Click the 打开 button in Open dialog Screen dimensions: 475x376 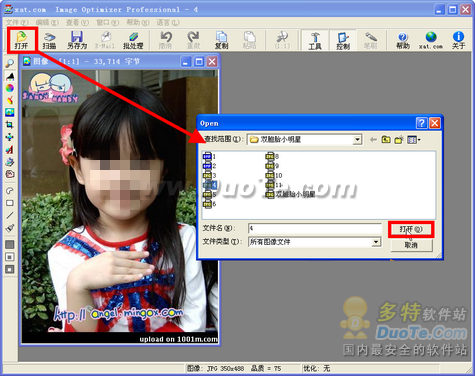411,229
